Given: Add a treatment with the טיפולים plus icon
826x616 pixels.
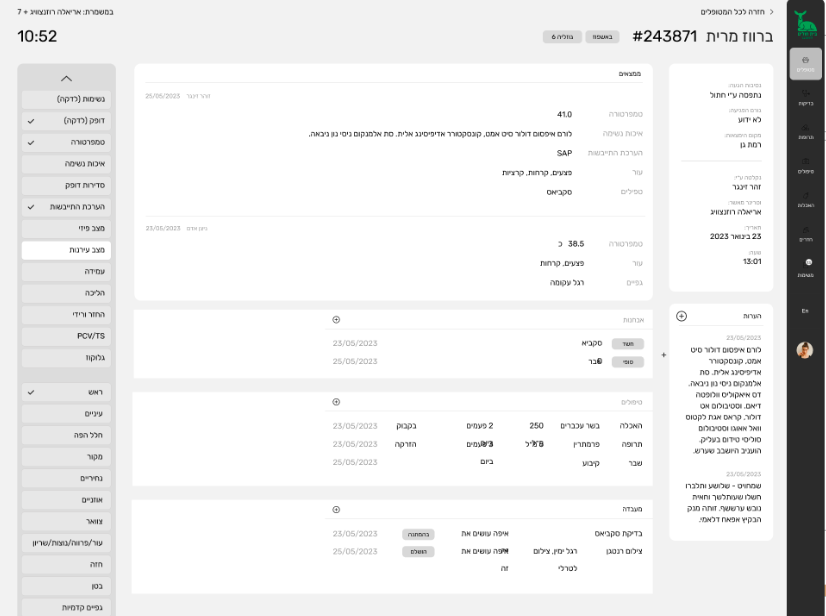Looking at the screenshot, I should point(336,402).
